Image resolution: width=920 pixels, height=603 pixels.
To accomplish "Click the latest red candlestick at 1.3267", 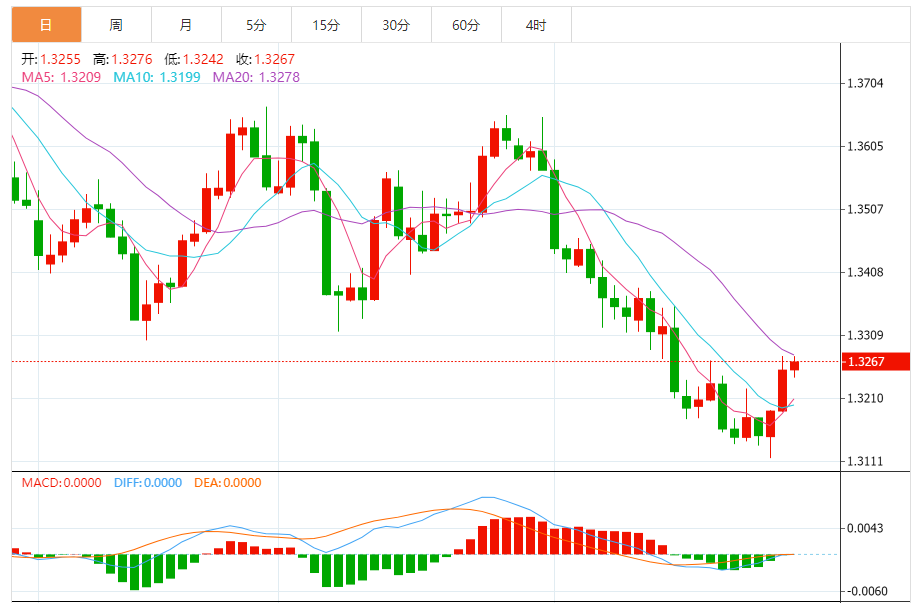I will tap(794, 365).
